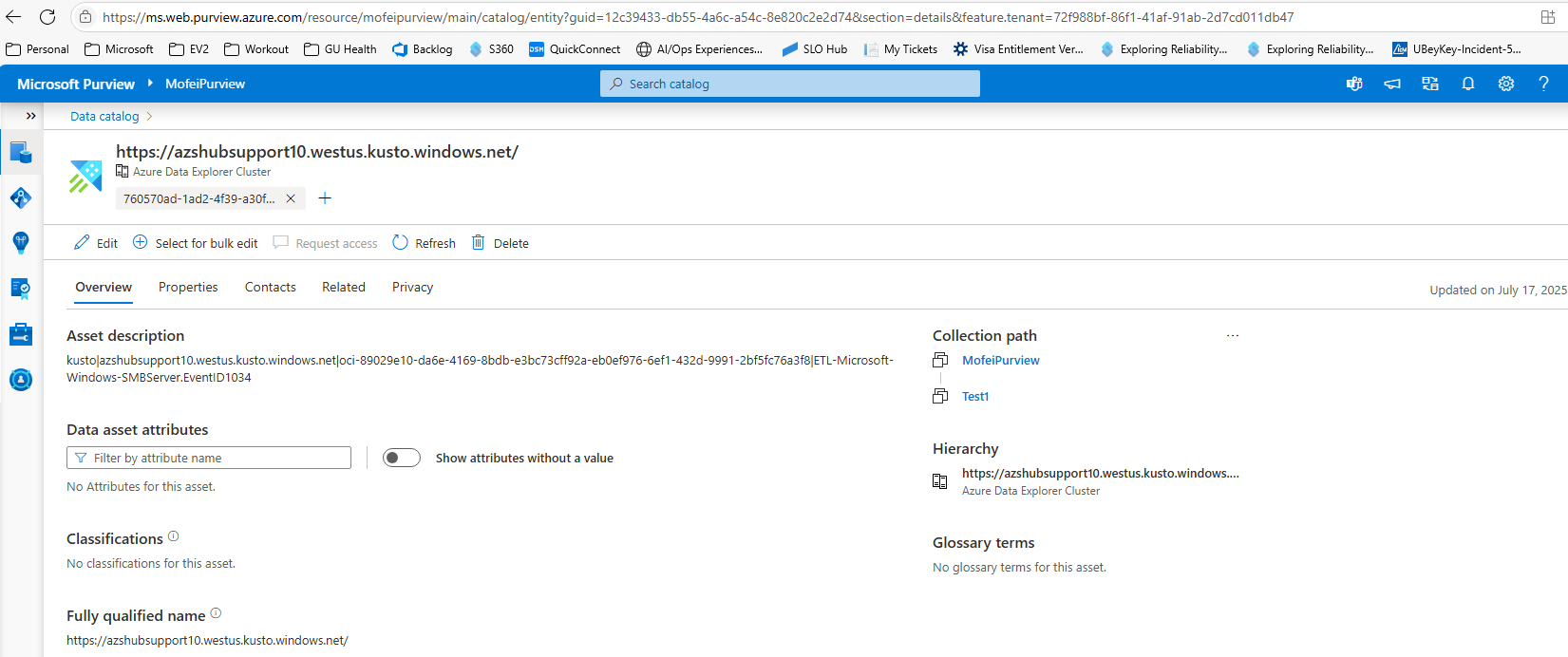
Task: Click Edit asset button
Action: click(x=96, y=243)
